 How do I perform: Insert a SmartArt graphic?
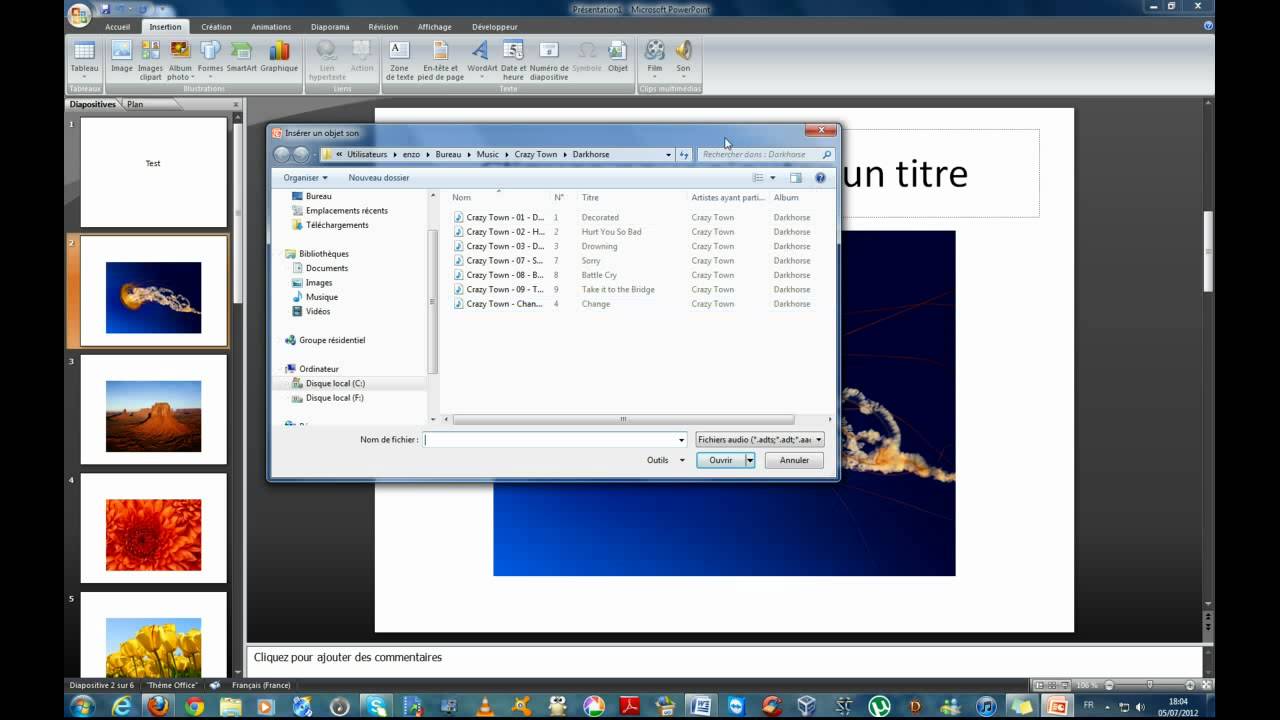click(x=241, y=58)
